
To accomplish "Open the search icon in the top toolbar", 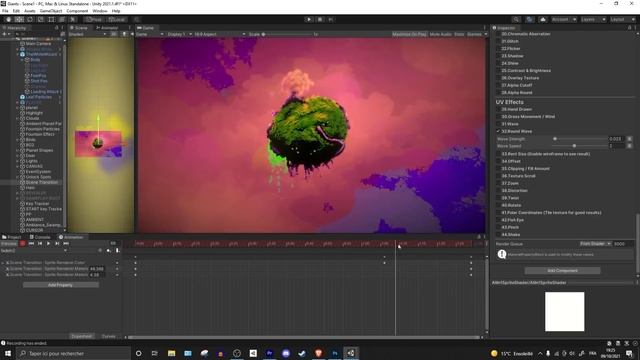I will [x=516, y=19].
